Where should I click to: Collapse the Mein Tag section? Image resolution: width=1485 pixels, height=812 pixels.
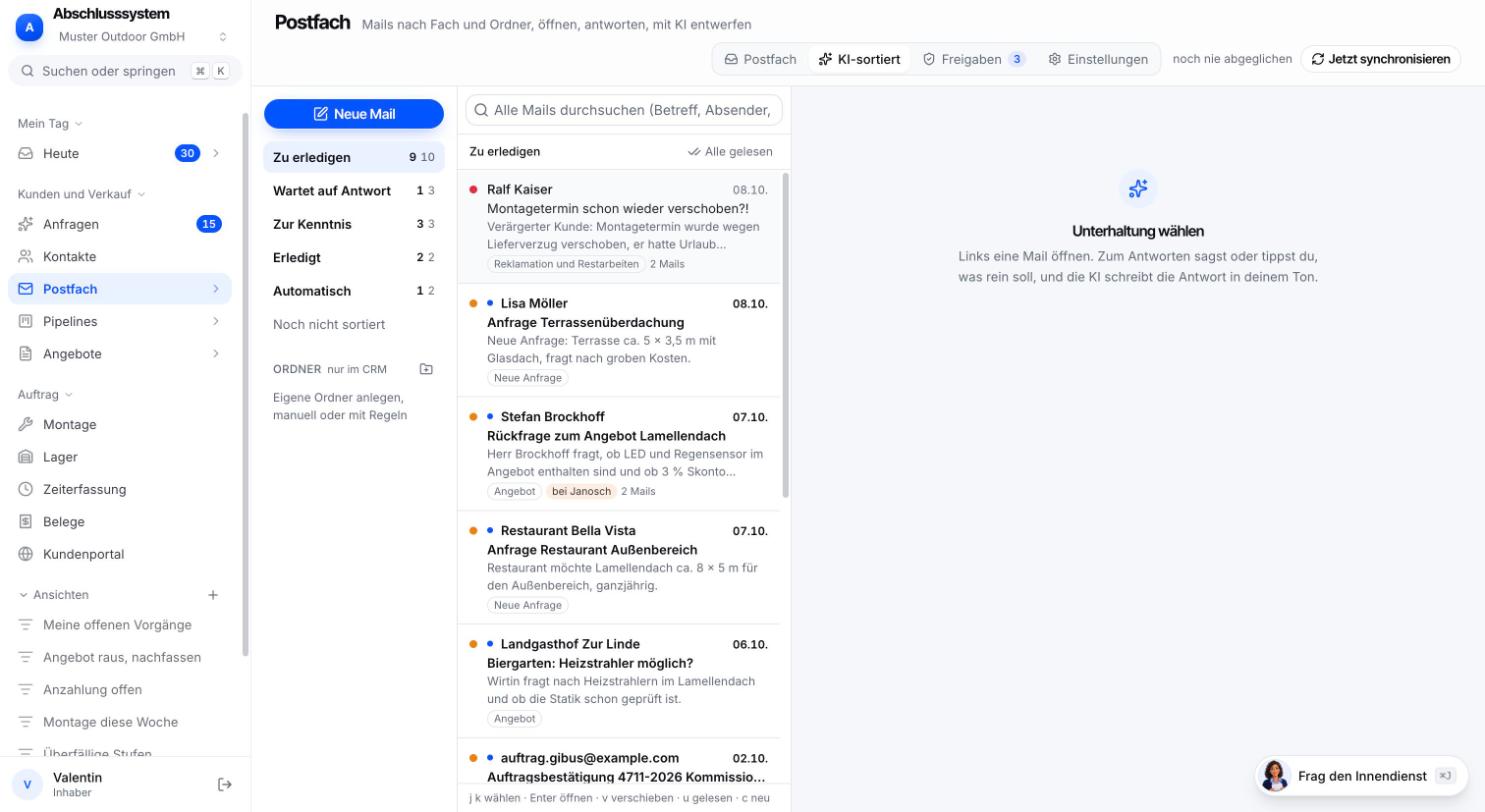[x=50, y=123]
